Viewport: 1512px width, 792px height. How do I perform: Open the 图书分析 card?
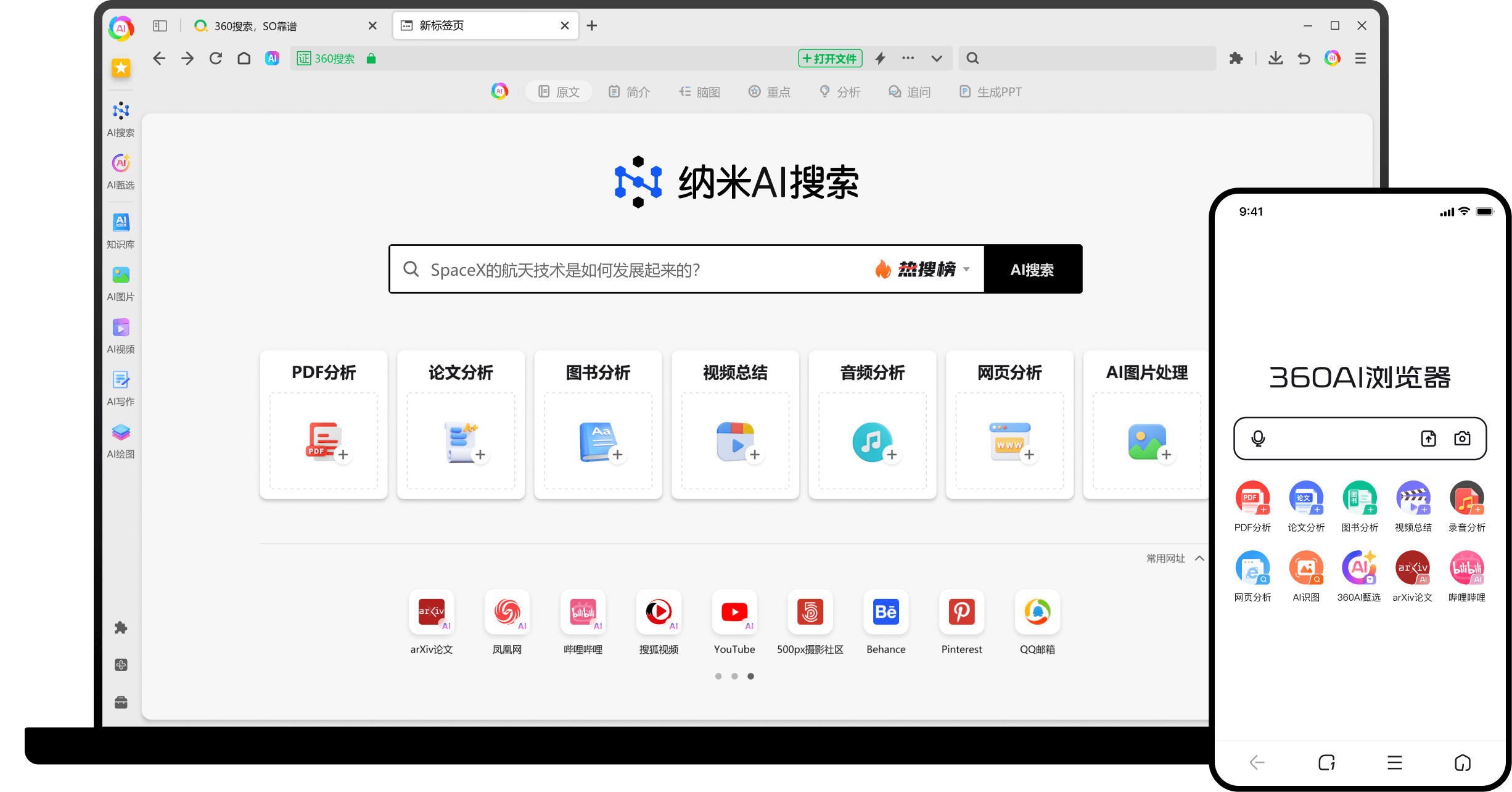click(598, 425)
